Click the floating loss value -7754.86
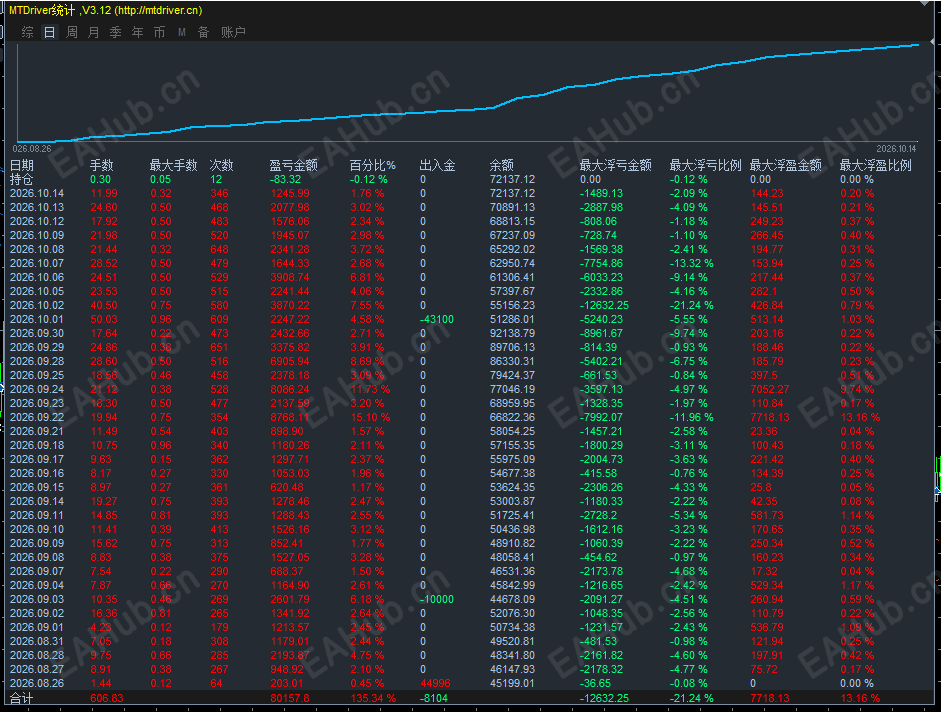This screenshot has width=941, height=712. [x=601, y=264]
